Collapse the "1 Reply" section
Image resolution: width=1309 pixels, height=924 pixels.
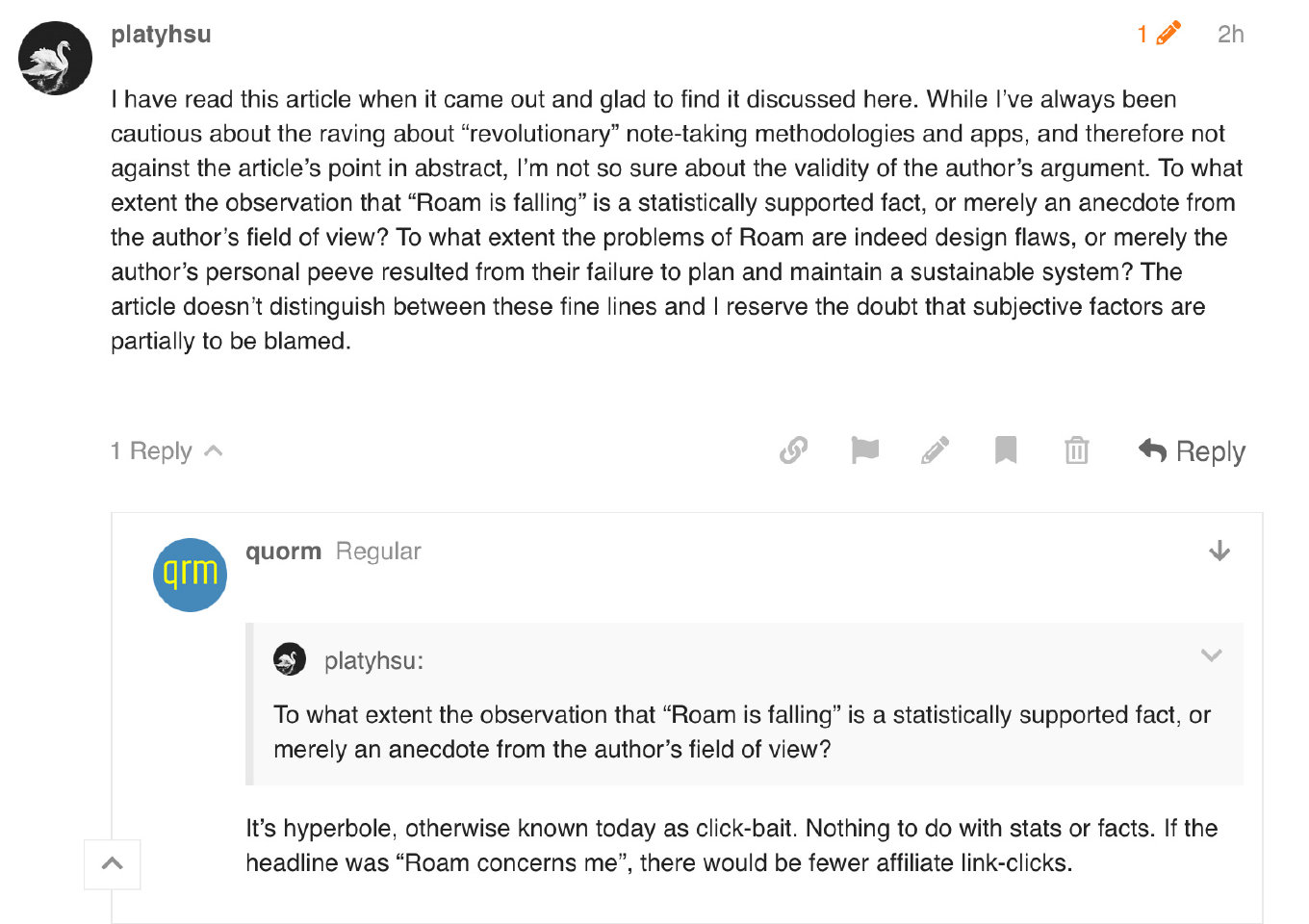tap(167, 451)
